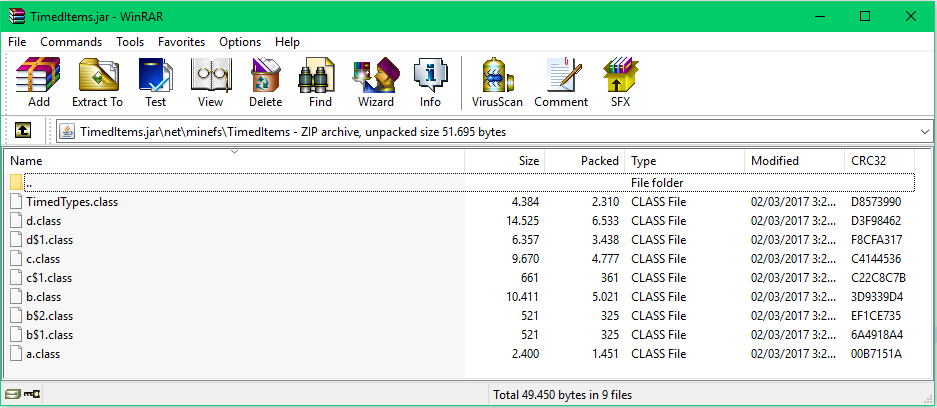
Task: Click CRC32 value D8573990
Action: [875, 202]
